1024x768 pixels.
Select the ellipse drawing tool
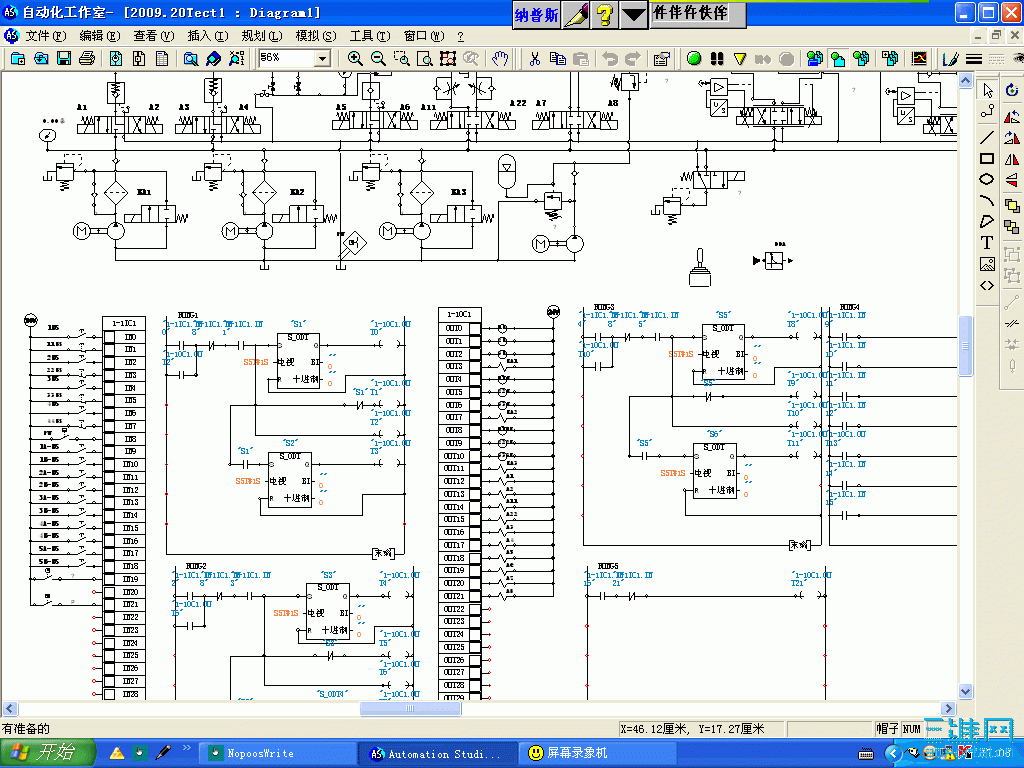[x=987, y=179]
